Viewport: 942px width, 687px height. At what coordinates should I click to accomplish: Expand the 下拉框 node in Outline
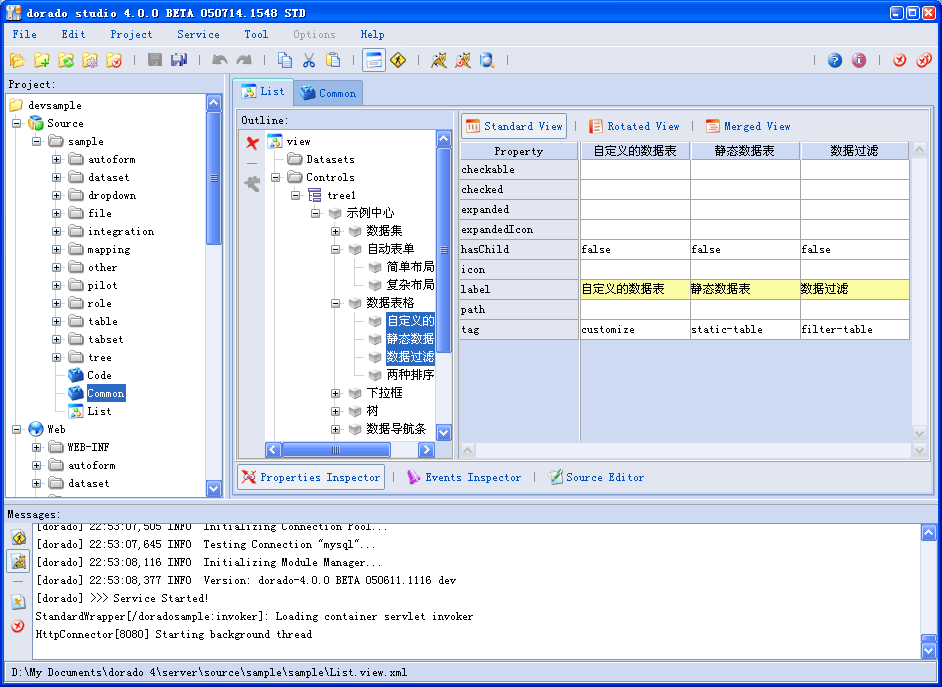[x=336, y=393]
